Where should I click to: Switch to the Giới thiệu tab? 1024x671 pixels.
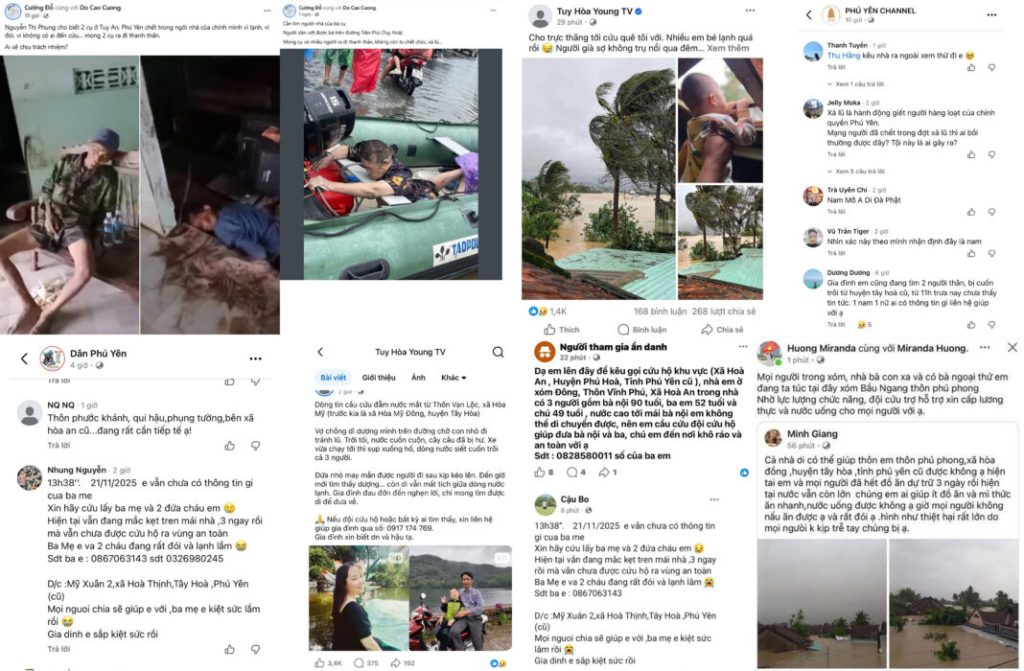379,378
